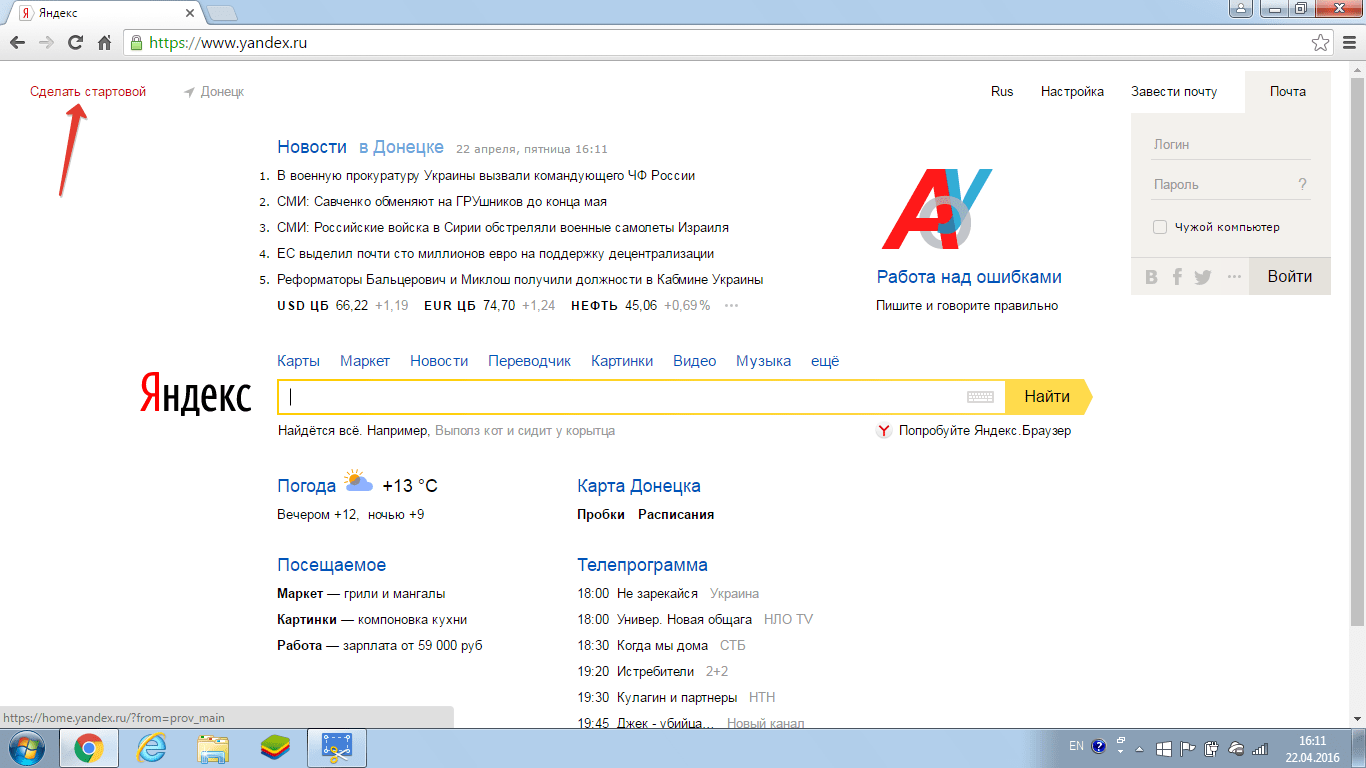Click the VK login icon

pyautogui.click(x=1151, y=277)
